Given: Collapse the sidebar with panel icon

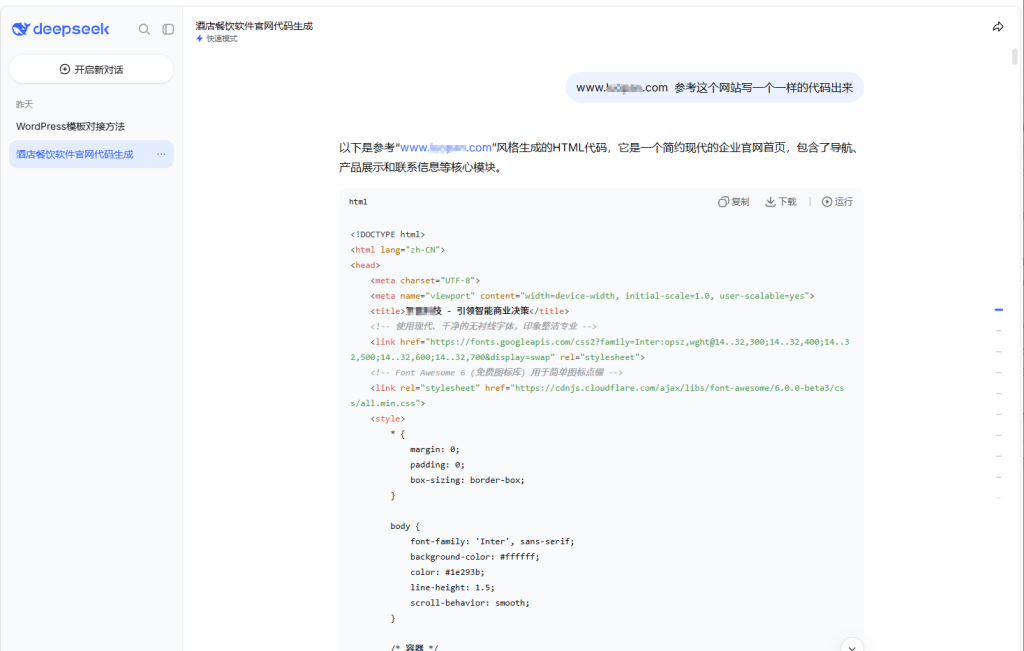Looking at the screenshot, I should (168, 29).
